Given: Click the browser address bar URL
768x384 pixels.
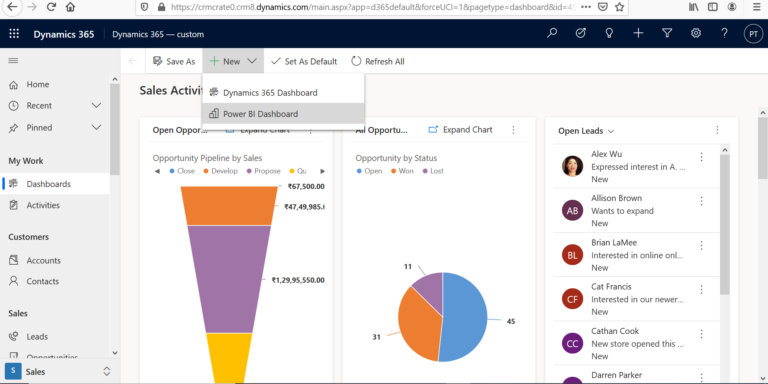Looking at the screenshot, I should pyautogui.click(x=373, y=7).
